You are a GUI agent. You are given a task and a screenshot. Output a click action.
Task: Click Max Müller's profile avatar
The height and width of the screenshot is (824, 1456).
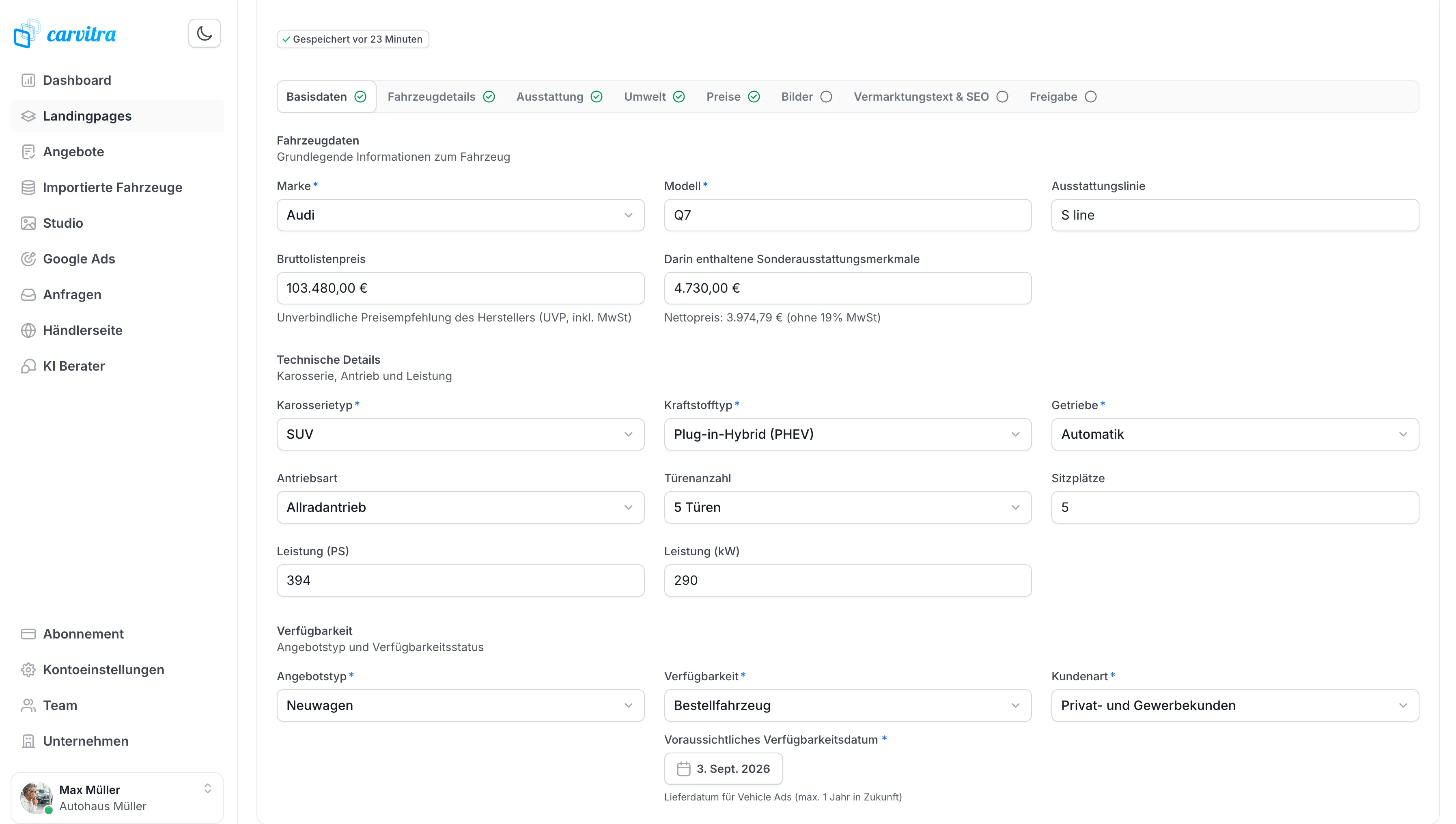37,798
